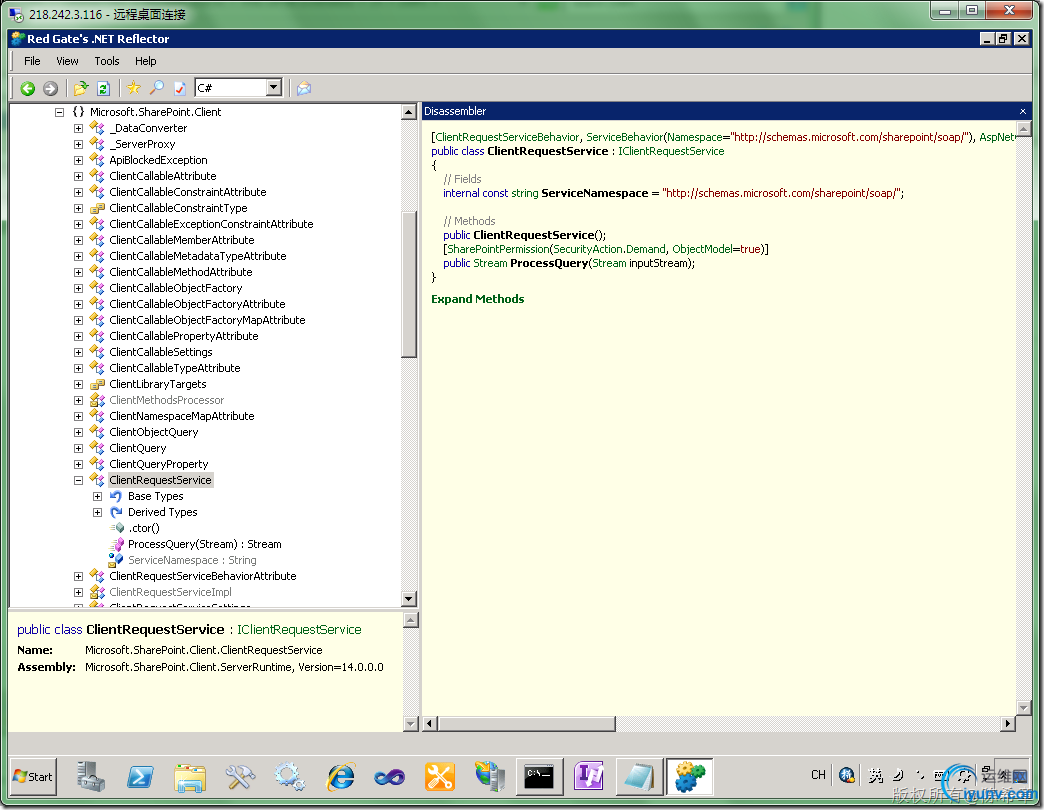Expand the ClientRequestServiceBehaviorAttribute node
Viewport: 1044px width, 810px height.
coord(78,576)
